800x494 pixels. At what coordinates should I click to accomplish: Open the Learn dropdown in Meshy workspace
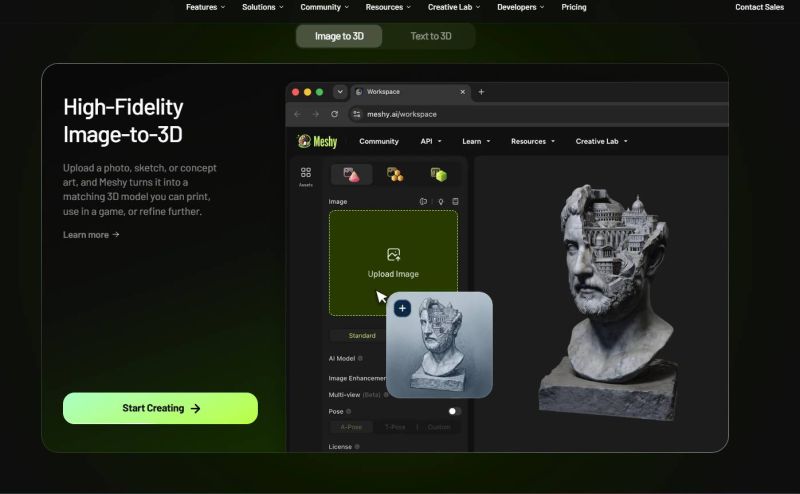tap(476, 141)
